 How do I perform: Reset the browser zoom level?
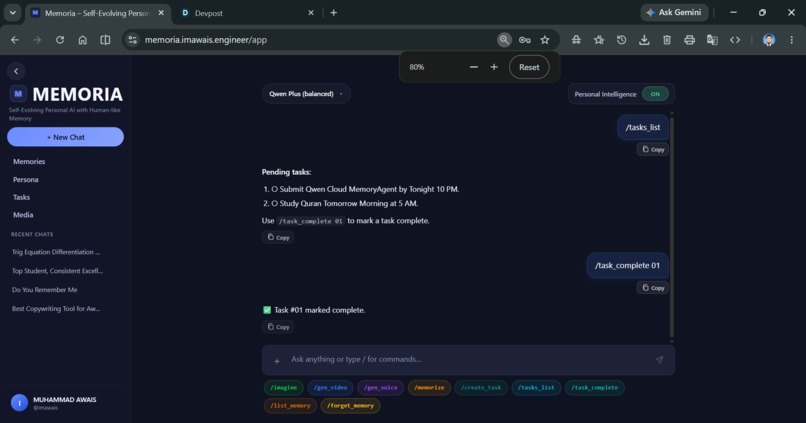click(x=529, y=67)
